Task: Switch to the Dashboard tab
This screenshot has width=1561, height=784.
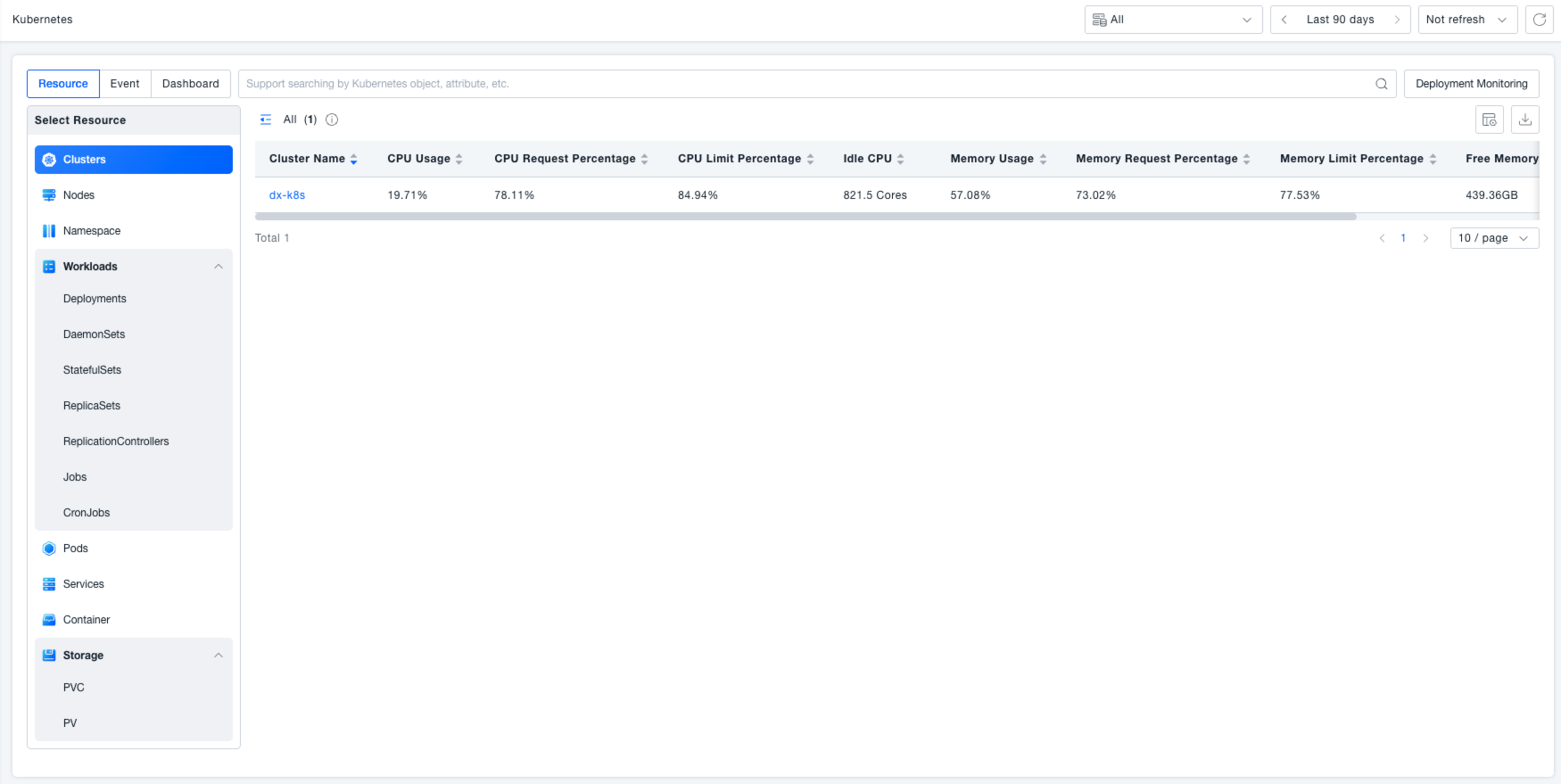Action: coord(190,84)
